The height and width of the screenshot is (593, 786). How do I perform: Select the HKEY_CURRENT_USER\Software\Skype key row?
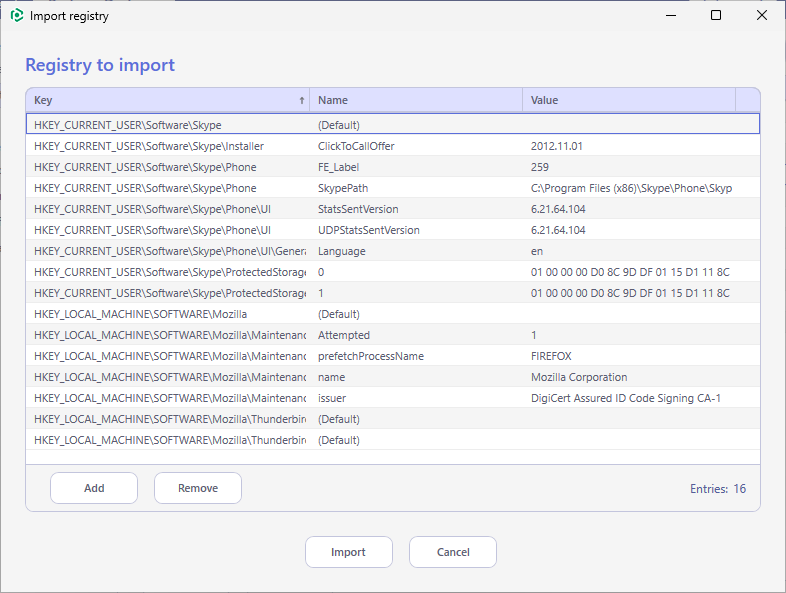[393, 124]
